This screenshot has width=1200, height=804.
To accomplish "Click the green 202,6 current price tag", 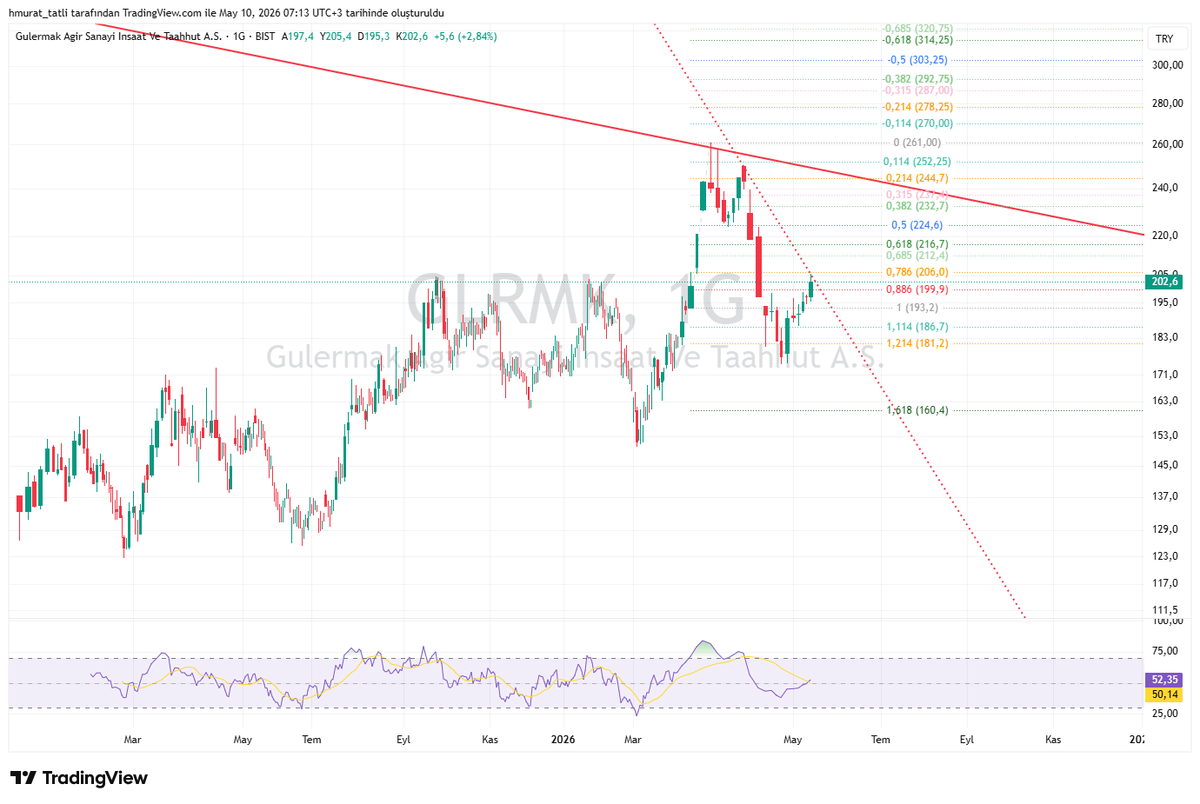I will (x=1165, y=283).
